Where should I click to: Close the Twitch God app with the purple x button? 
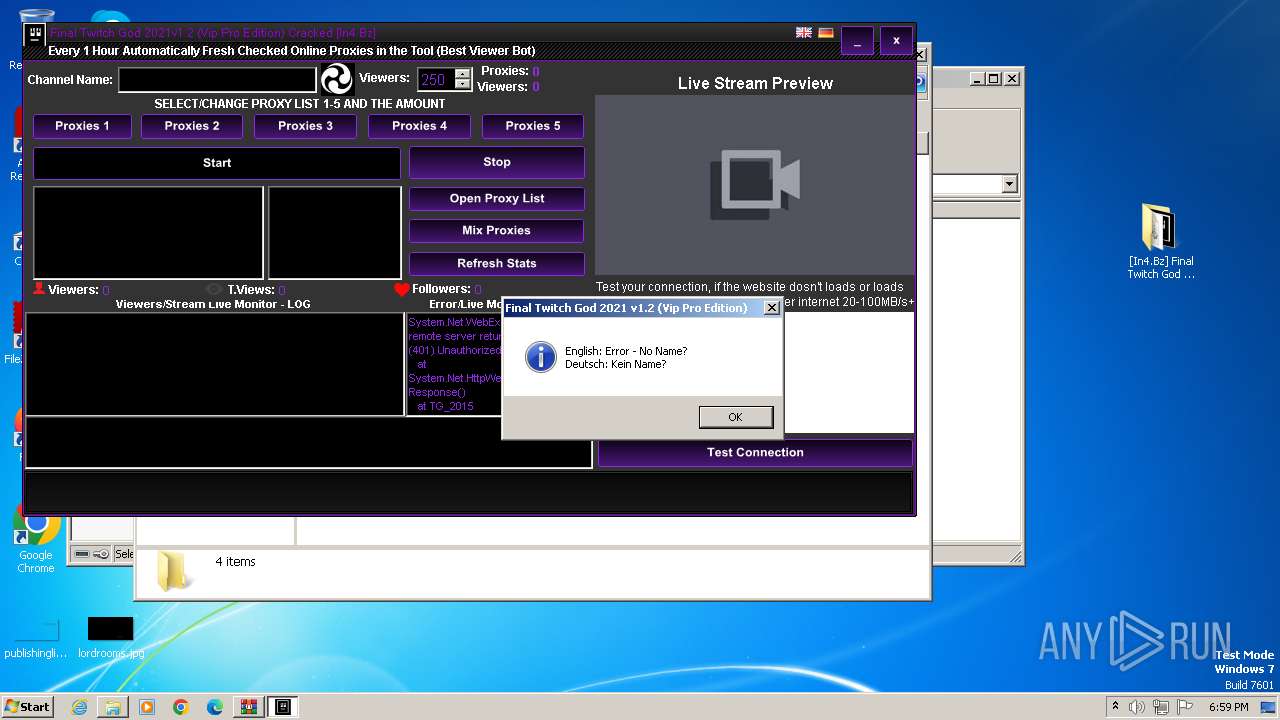[x=896, y=41]
